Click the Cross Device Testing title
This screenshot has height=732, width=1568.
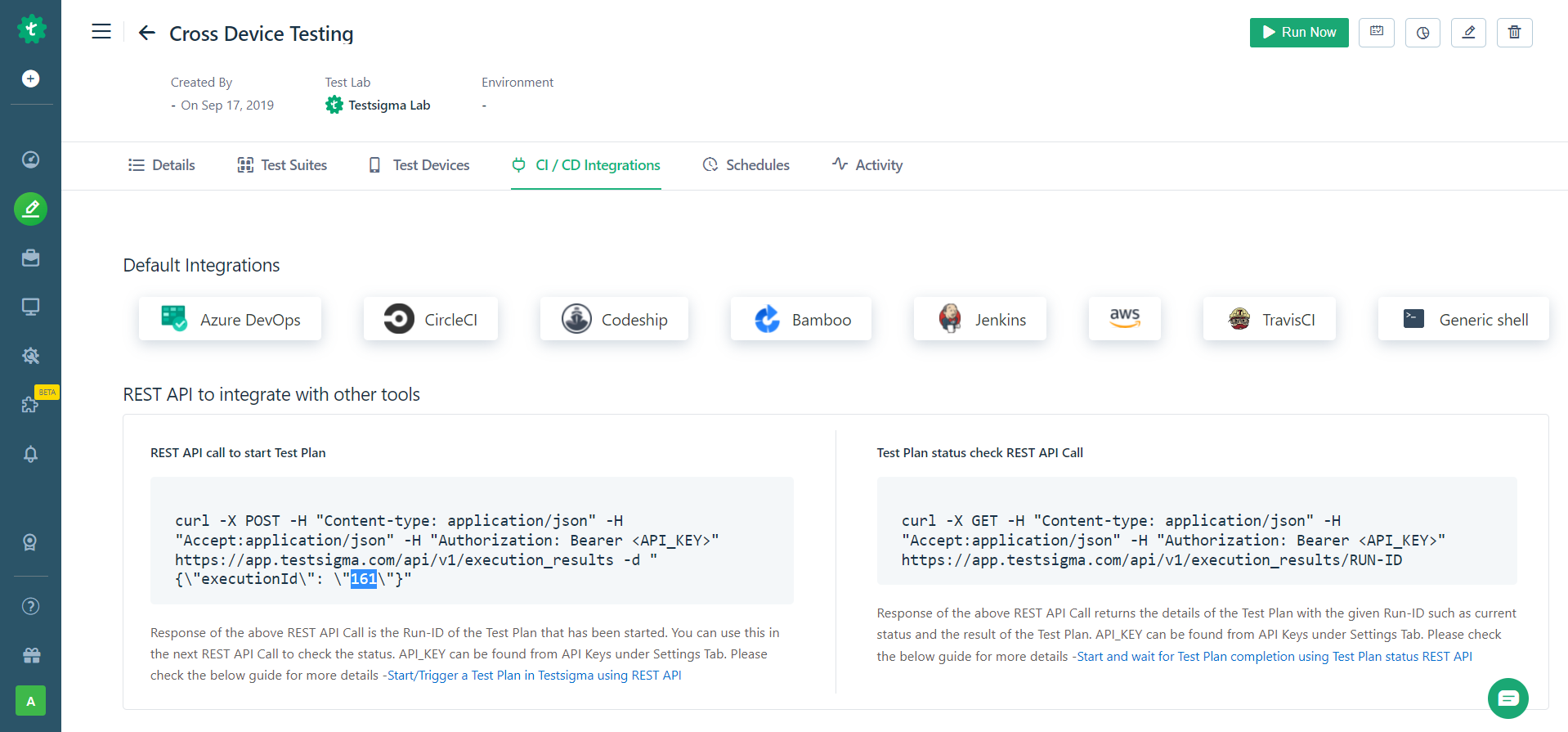(x=262, y=34)
